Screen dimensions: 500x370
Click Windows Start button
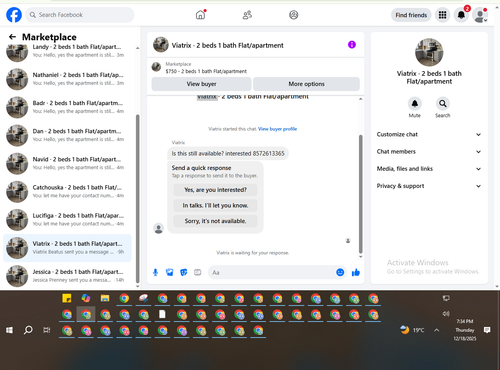pos(9,330)
